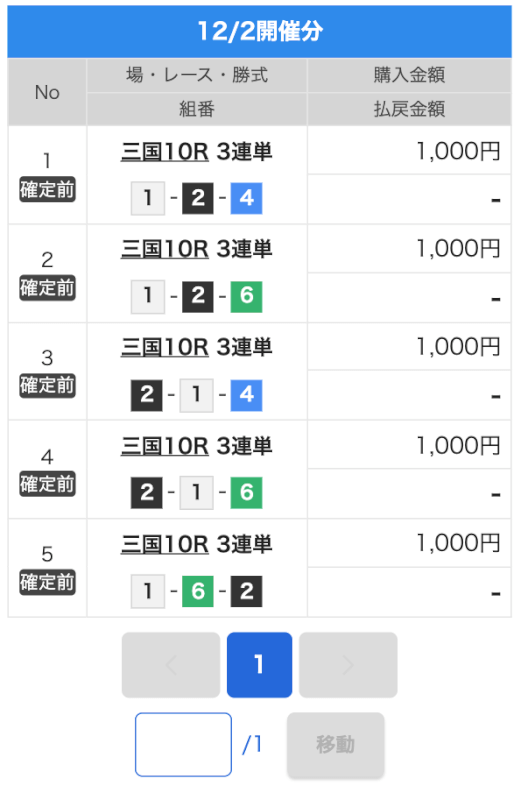Image resolution: width=521 pixels, height=800 pixels.
Task: Click the 移動 button
Action: [x=335, y=745]
